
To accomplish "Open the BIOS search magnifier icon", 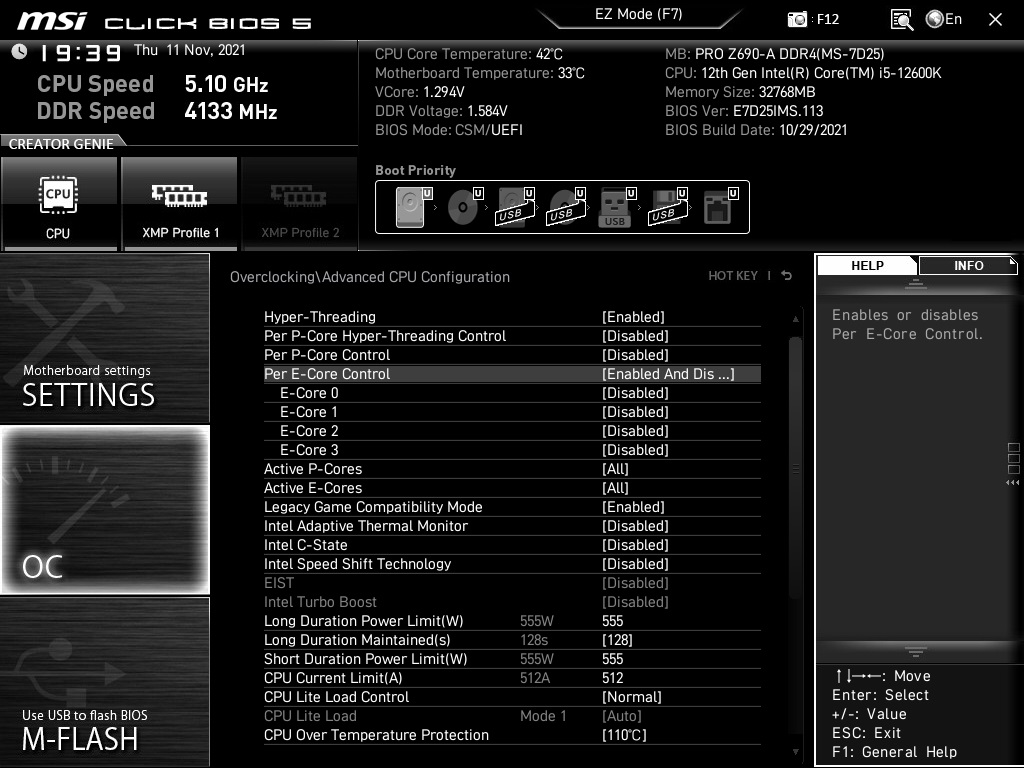I will pos(902,20).
